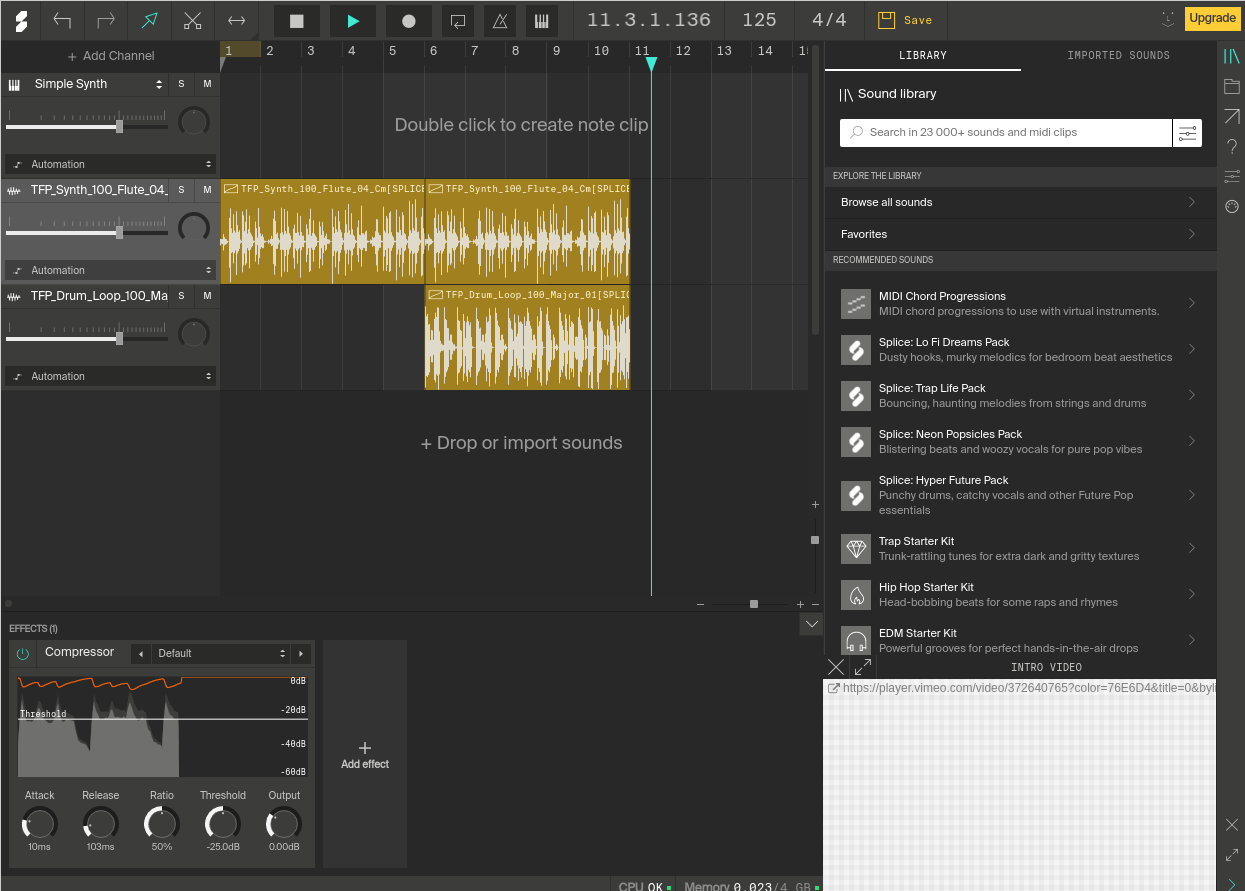The width and height of the screenshot is (1245, 891).
Task: Select the scissors cut tool
Action: (x=193, y=20)
